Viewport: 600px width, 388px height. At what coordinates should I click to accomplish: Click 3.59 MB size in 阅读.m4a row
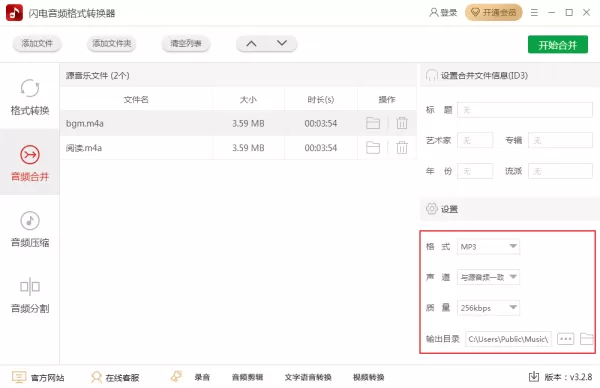click(x=248, y=148)
